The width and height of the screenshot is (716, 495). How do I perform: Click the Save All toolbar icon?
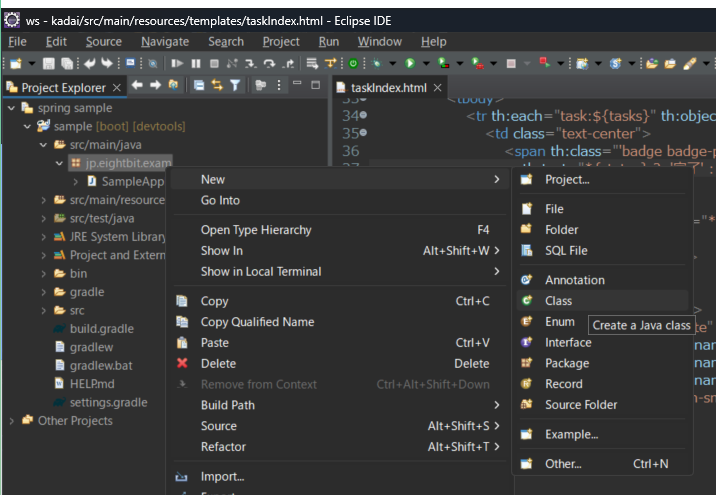(67, 63)
